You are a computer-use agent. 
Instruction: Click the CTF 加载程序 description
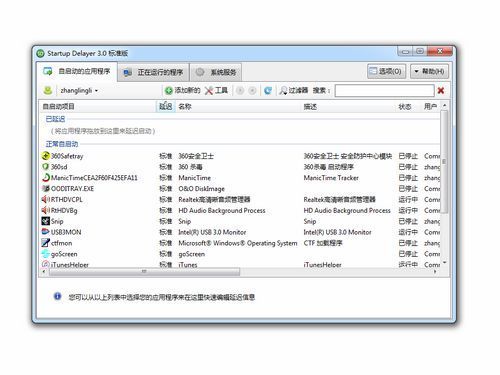[323, 243]
